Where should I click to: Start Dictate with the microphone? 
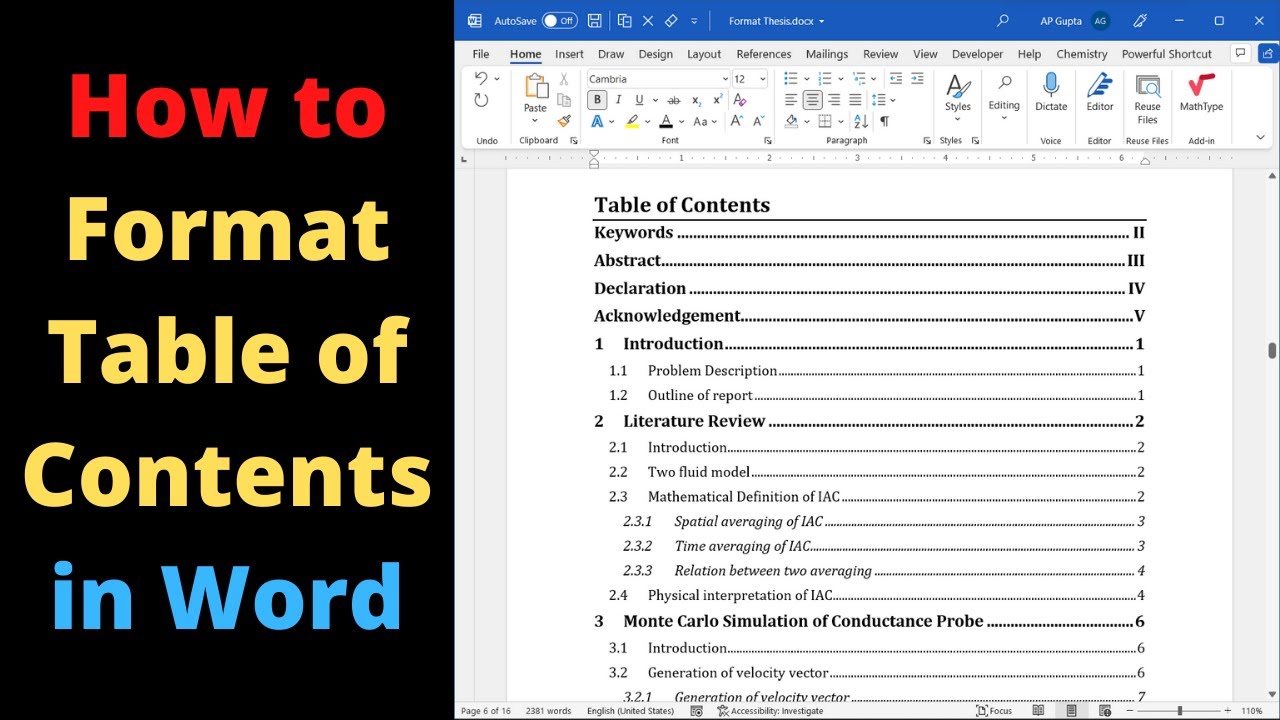pyautogui.click(x=1051, y=93)
